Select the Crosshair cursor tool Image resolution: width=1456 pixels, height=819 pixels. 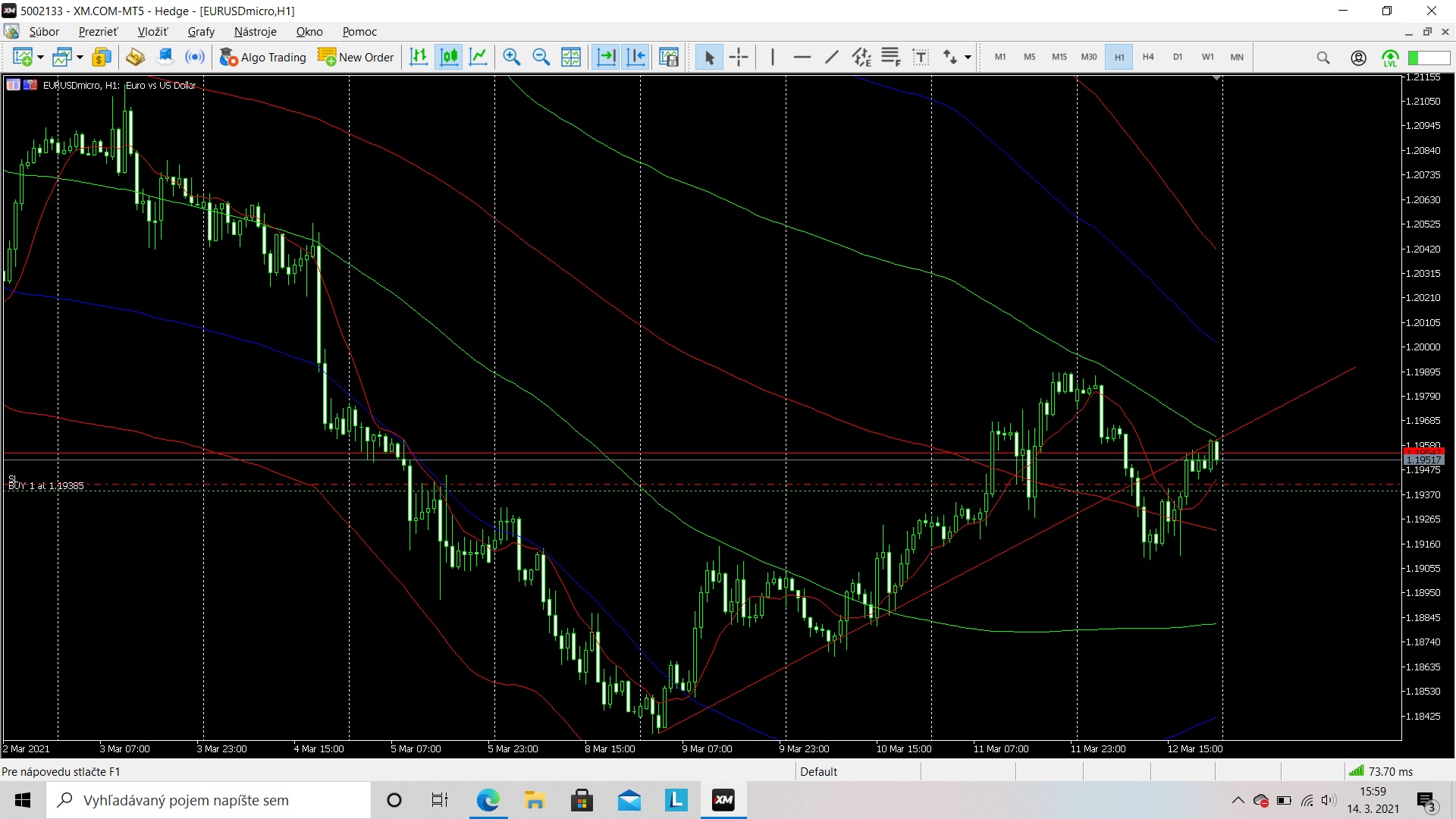click(x=739, y=57)
